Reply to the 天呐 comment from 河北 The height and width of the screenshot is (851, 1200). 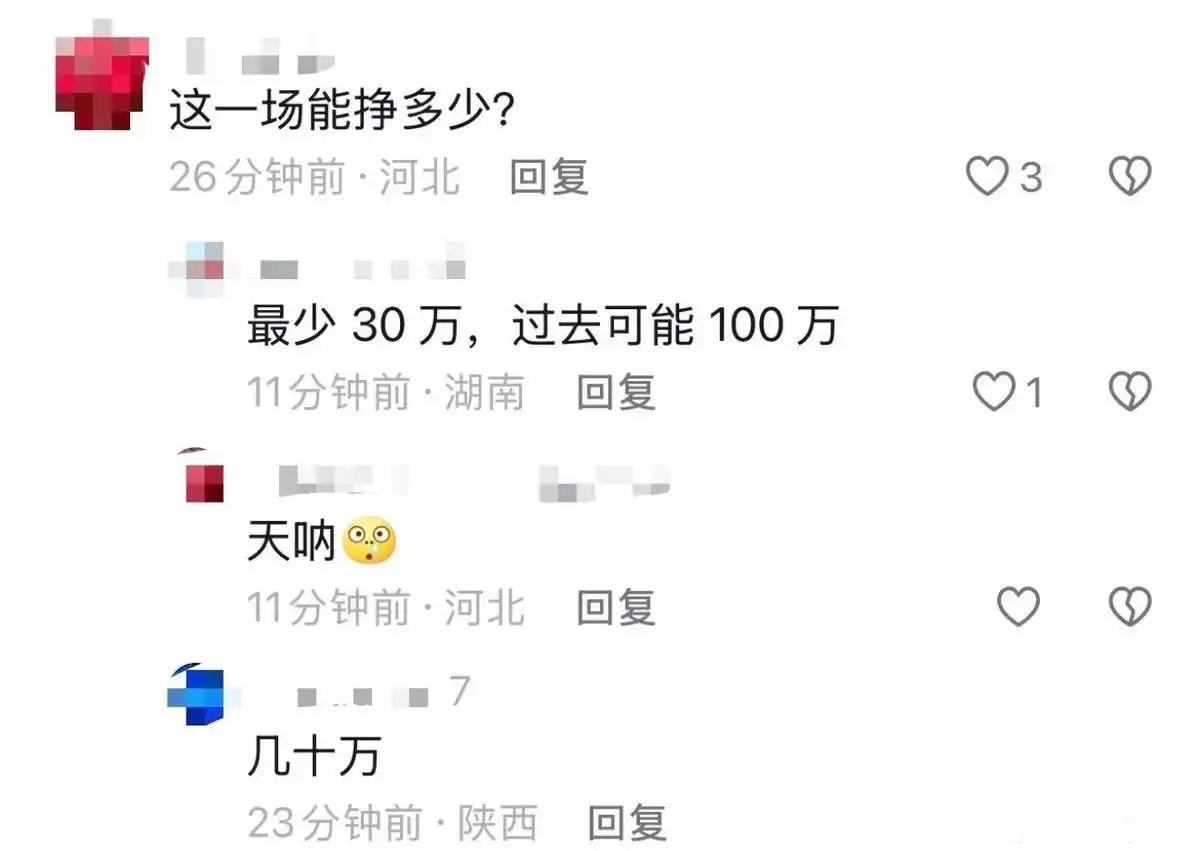616,607
